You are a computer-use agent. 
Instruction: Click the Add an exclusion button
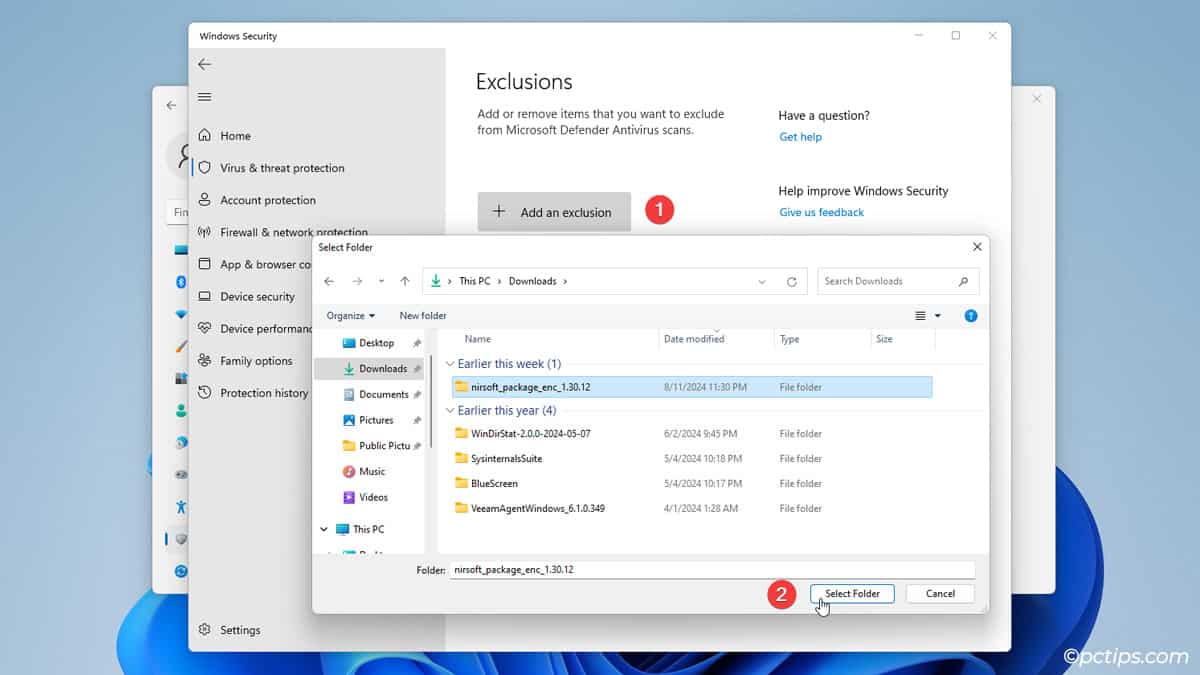[x=554, y=212]
